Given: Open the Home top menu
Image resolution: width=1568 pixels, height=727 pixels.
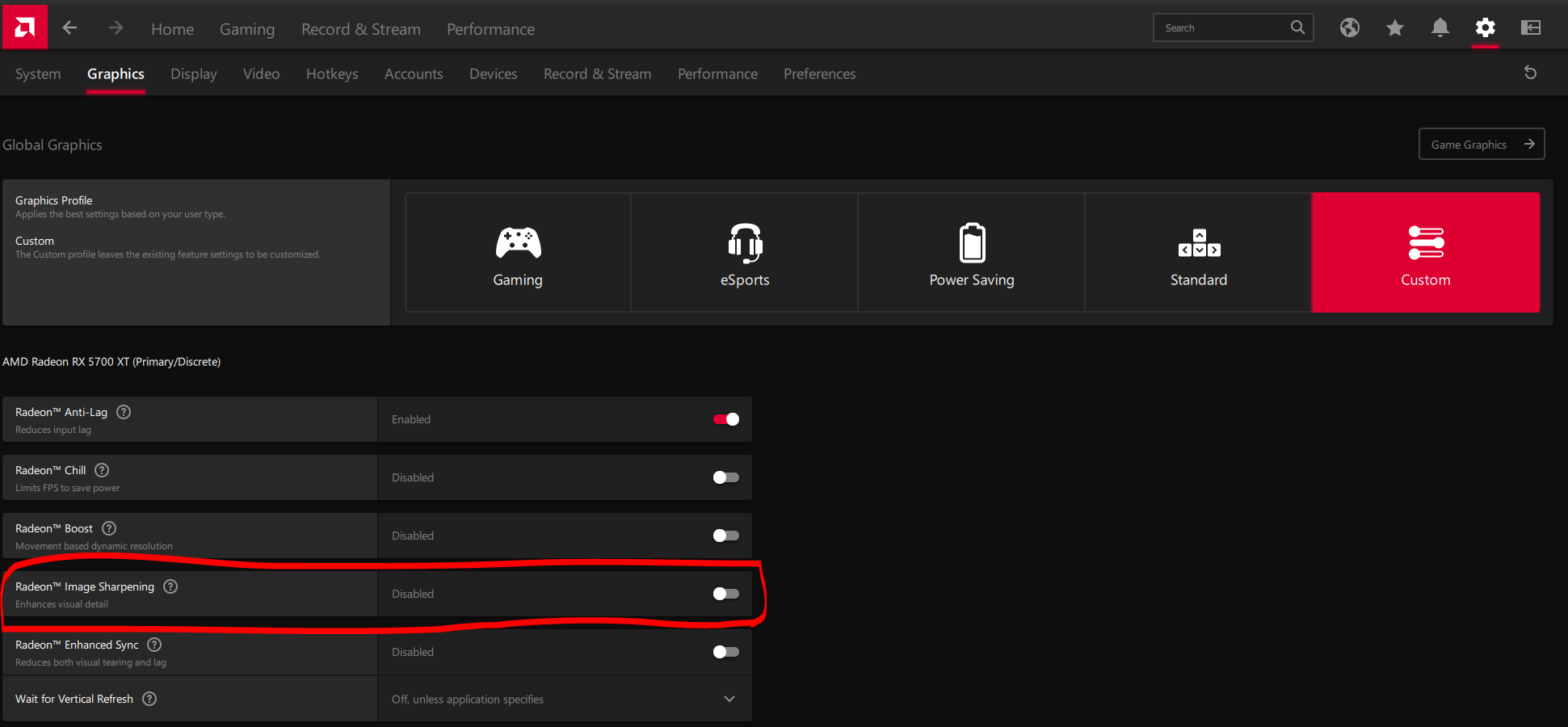Looking at the screenshot, I should [x=173, y=29].
